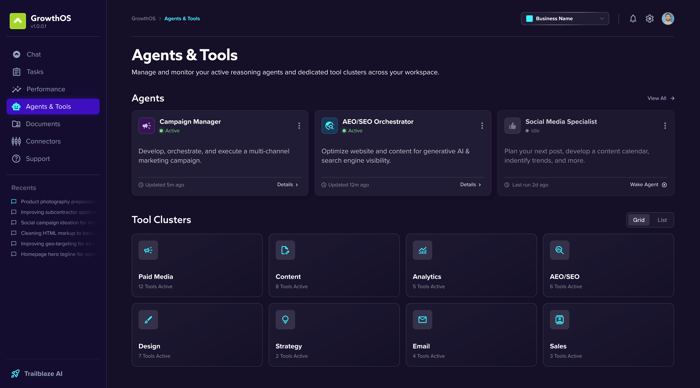Open AEO/SEO Orchestrator Details
700x388 pixels.
[471, 185]
